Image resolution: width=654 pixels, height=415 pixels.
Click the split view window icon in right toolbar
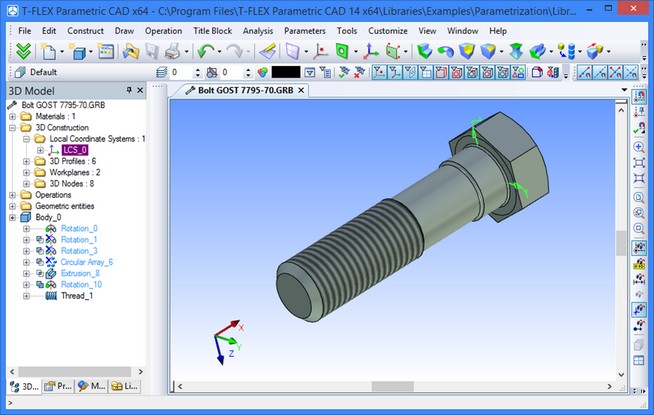pyautogui.click(x=639, y=360)
